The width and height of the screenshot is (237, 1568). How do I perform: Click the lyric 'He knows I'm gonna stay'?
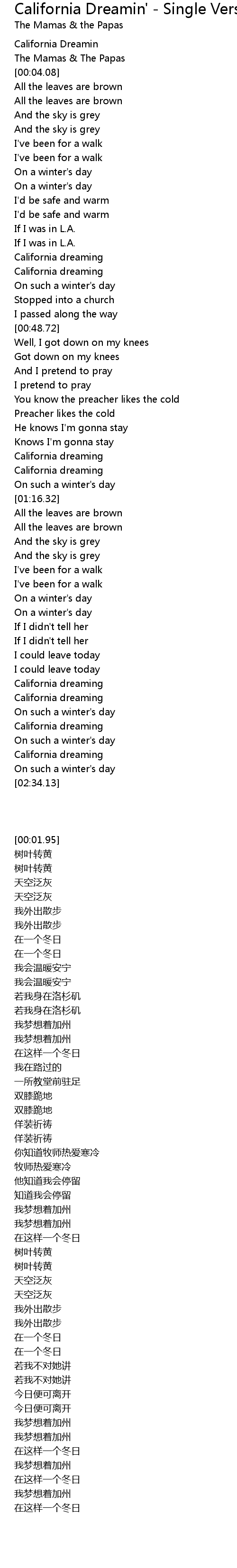point(71,427)
